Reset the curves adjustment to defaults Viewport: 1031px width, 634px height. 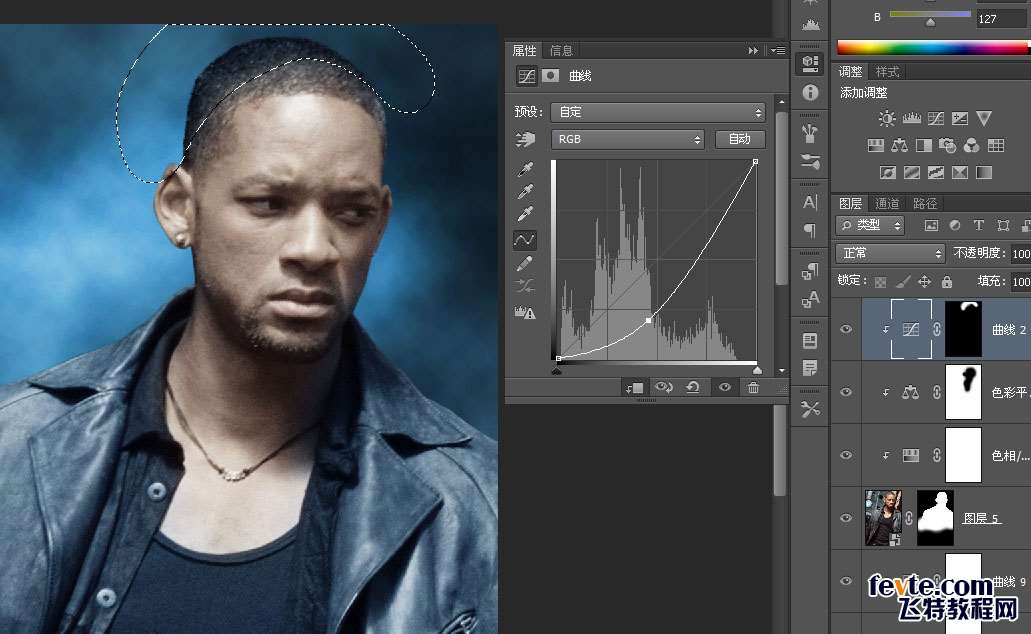(693, 388)
